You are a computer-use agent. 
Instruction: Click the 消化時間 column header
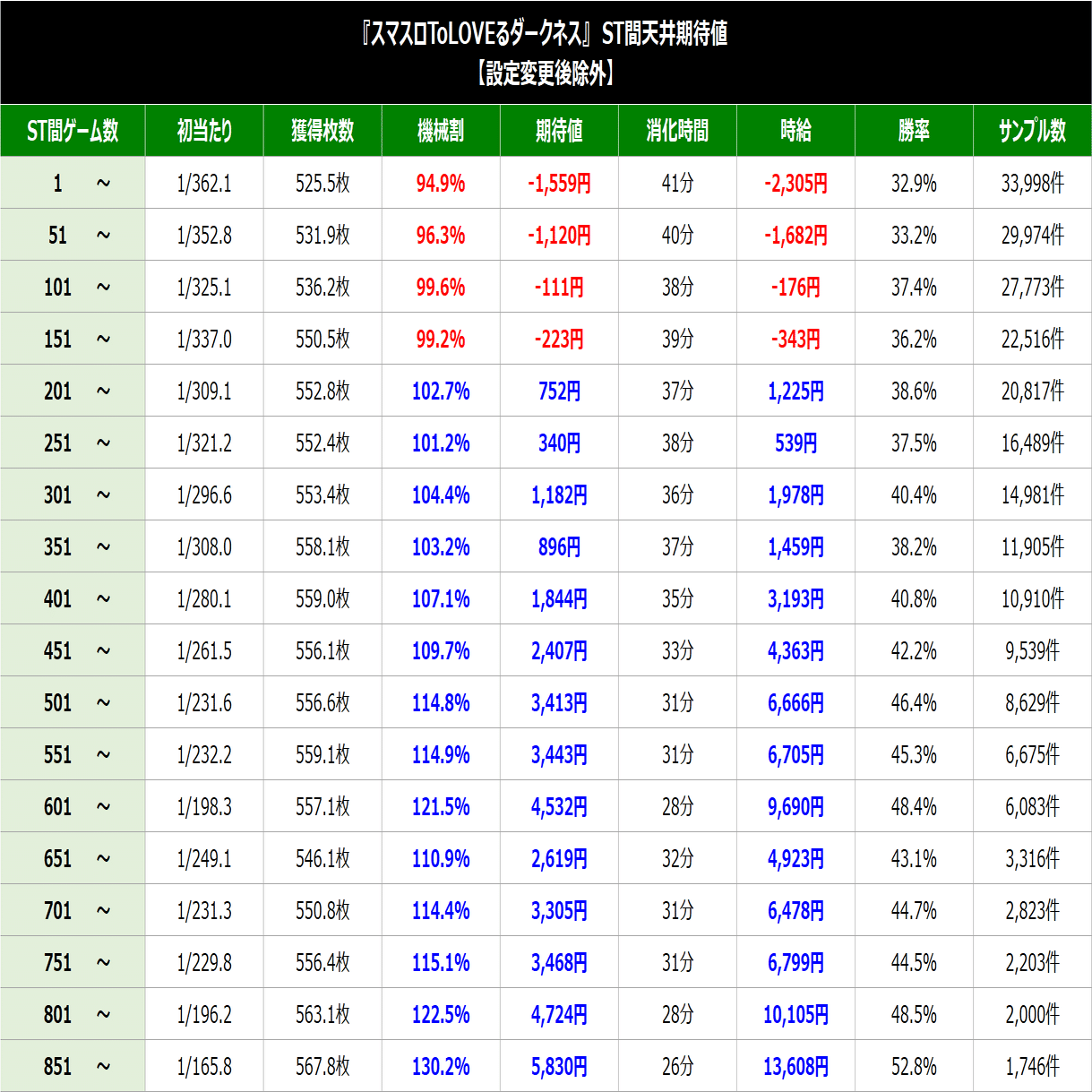(677, 131)
